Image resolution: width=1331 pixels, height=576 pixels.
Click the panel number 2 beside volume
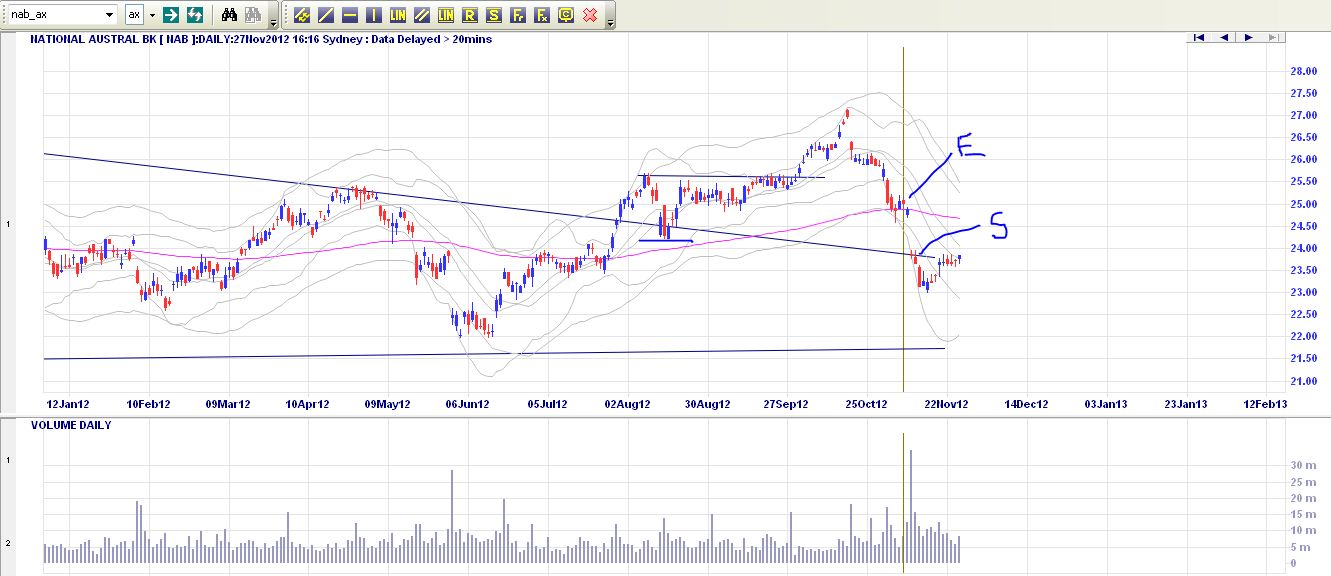point(9,543)
